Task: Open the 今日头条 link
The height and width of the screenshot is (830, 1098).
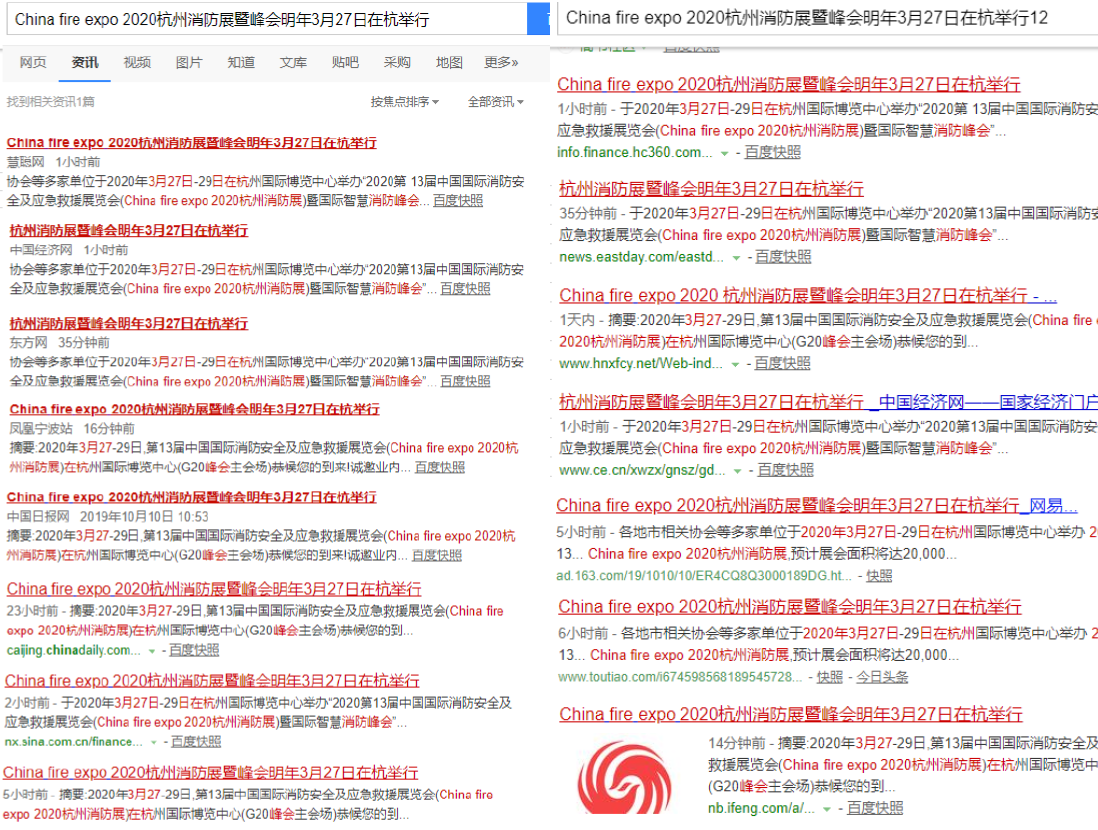Action: pyautogui.click(x=883, y=676)
